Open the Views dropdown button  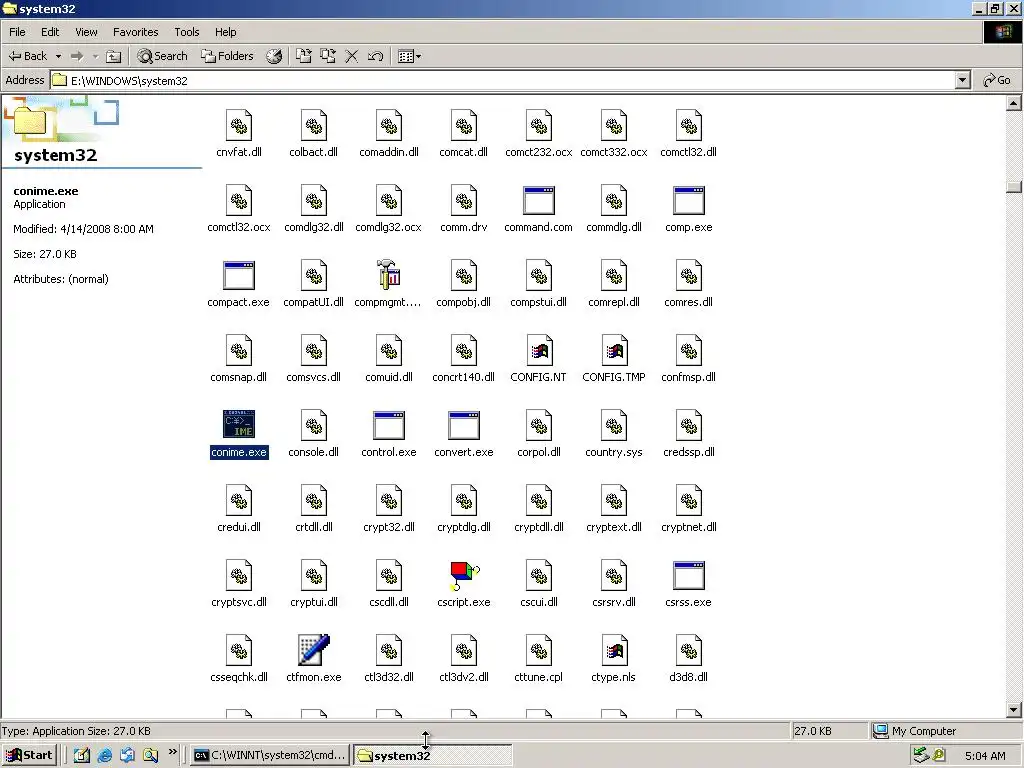(409, 56)
